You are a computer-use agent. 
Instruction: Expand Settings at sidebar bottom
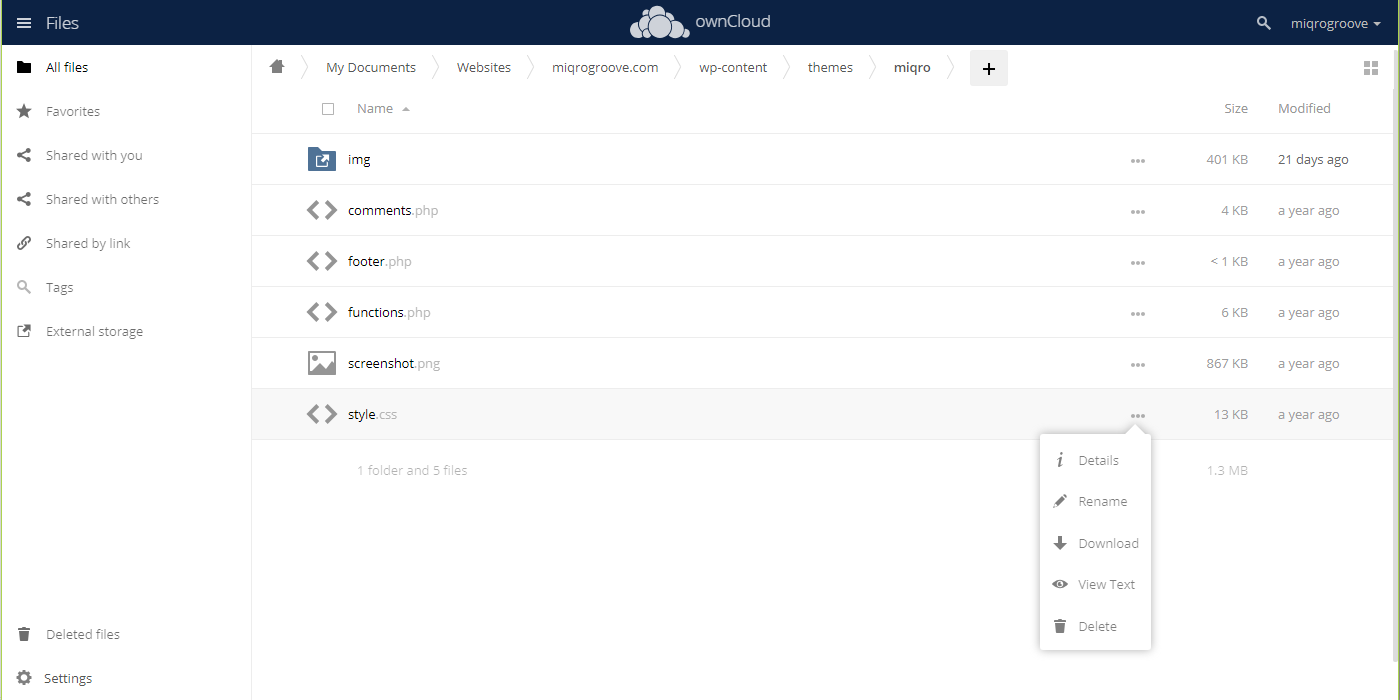point(125,678)
